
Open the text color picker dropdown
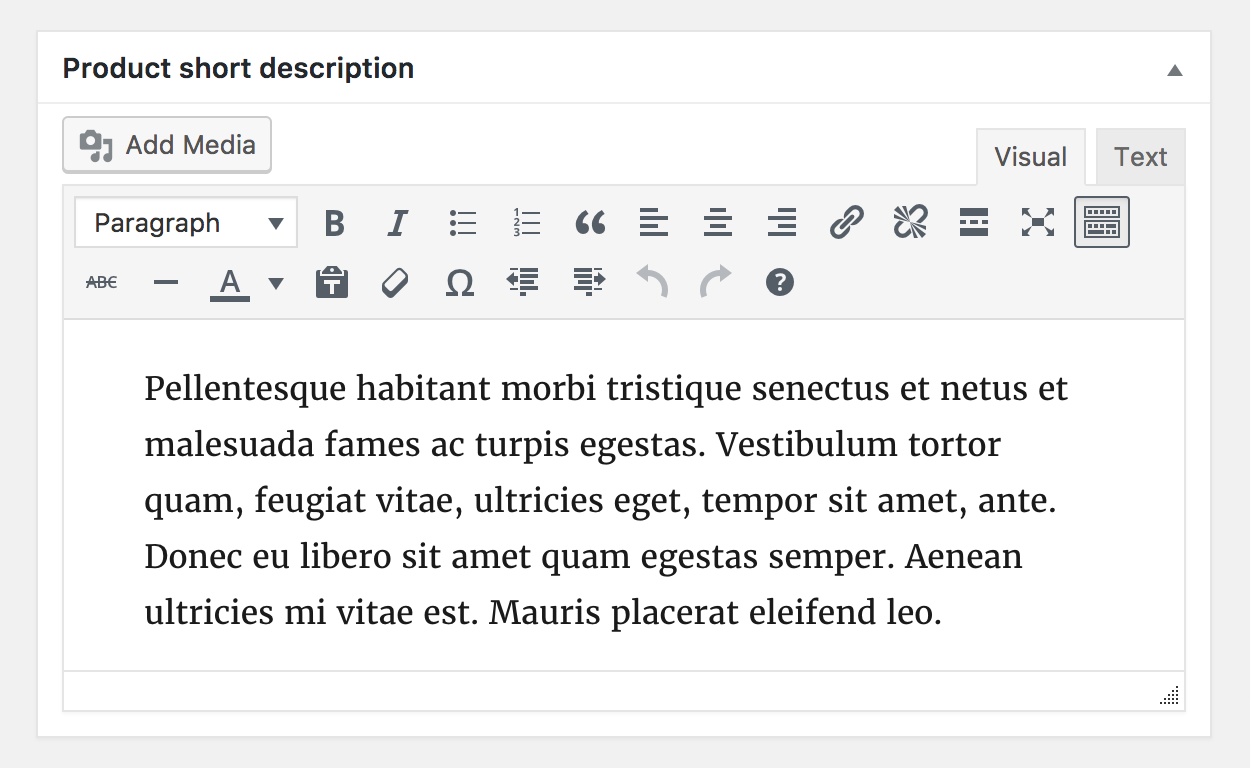[275, 282]
